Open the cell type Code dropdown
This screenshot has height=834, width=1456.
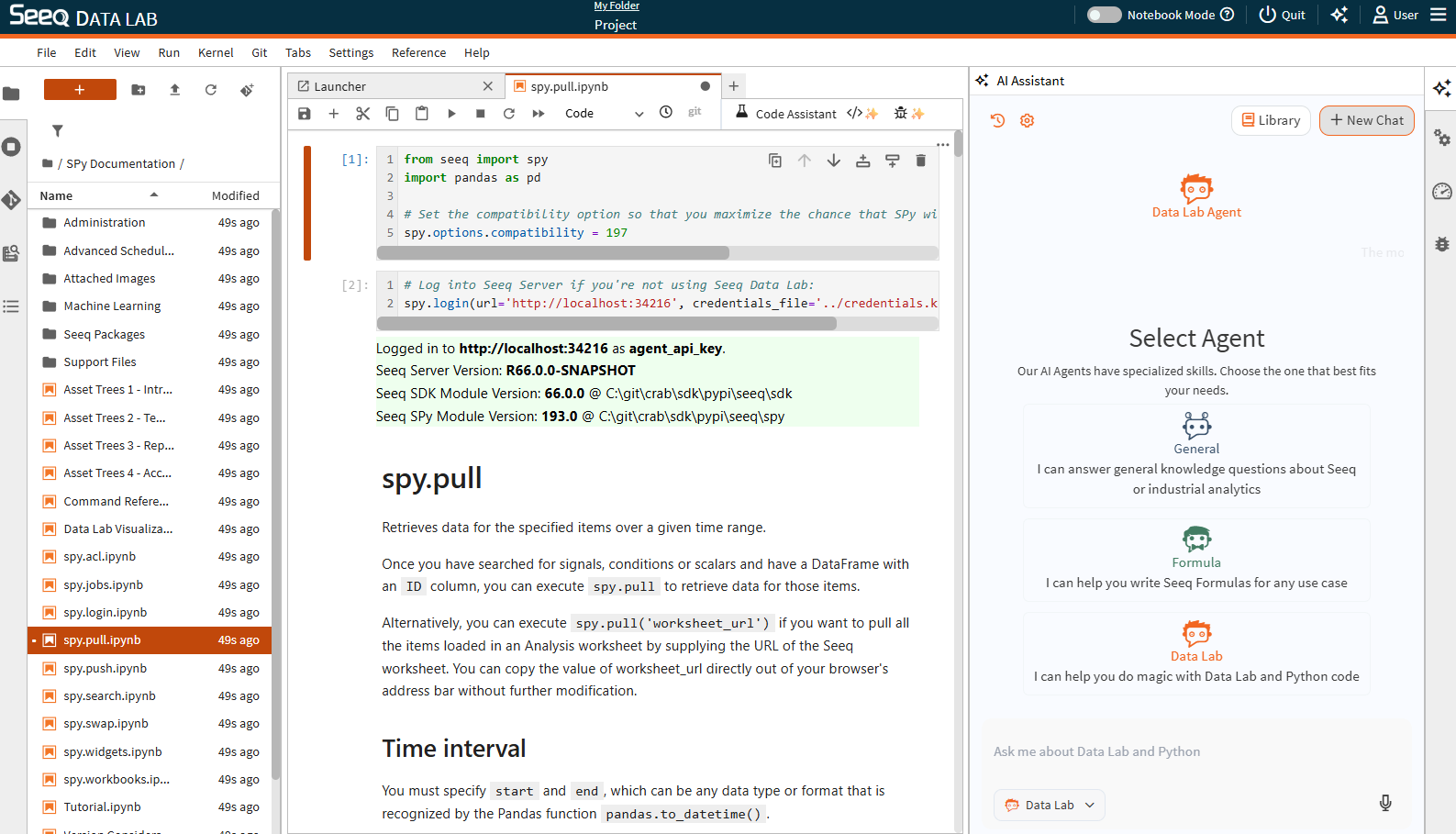click(x=604, y=113)
